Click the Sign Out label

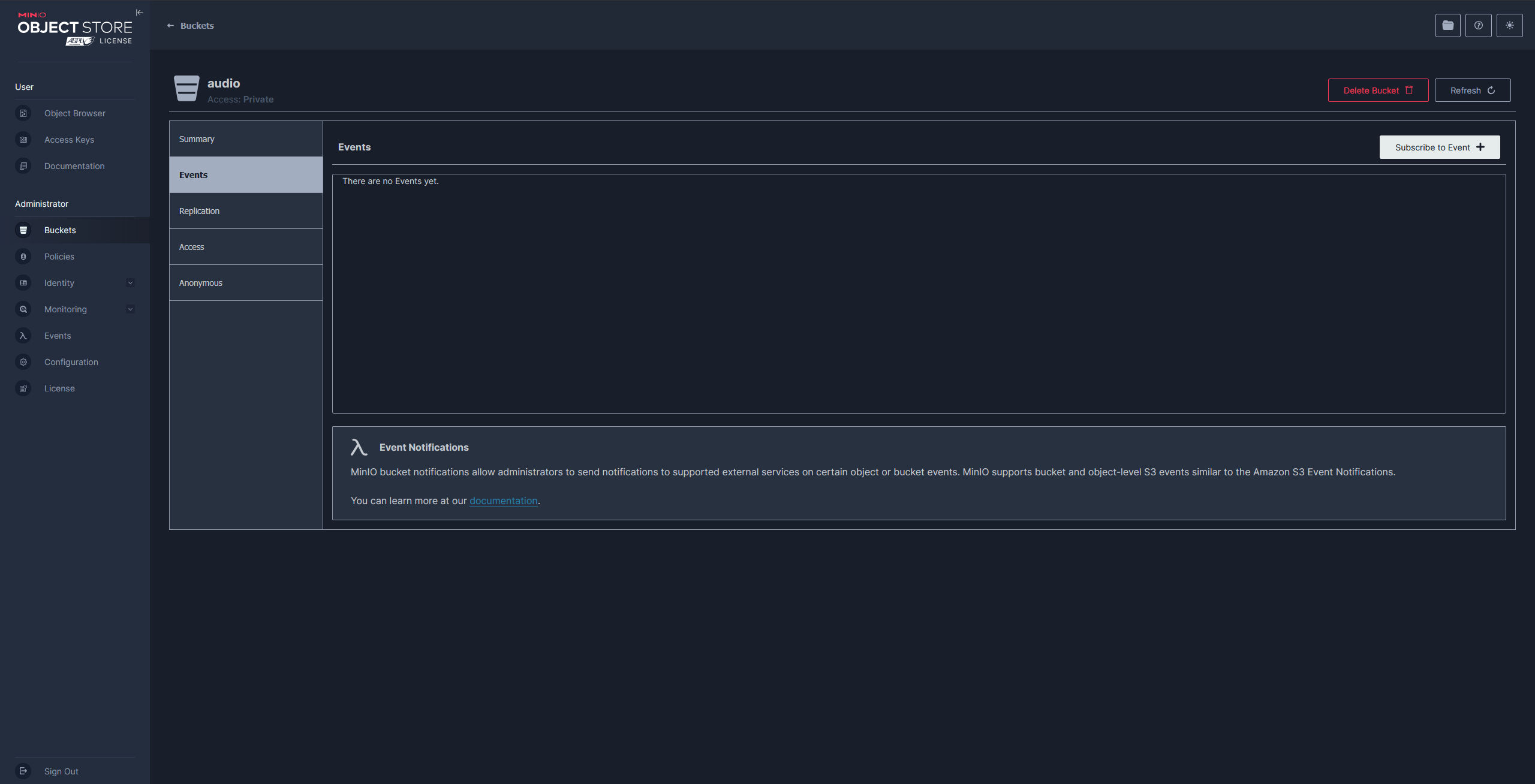click(61, 771)
